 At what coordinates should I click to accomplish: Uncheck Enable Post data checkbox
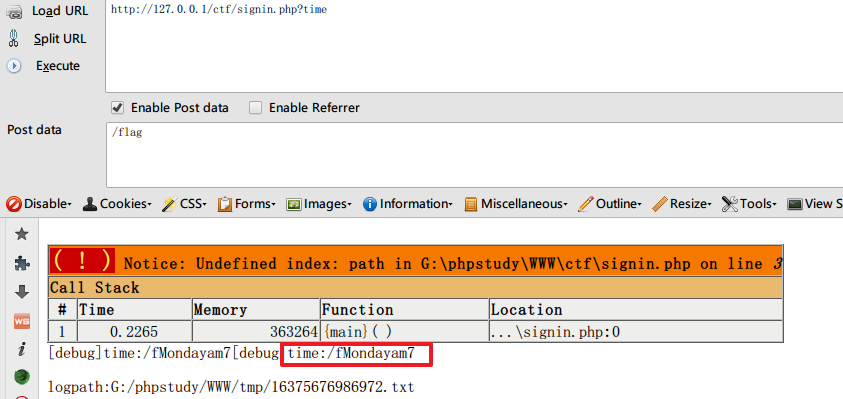point(117,108)
